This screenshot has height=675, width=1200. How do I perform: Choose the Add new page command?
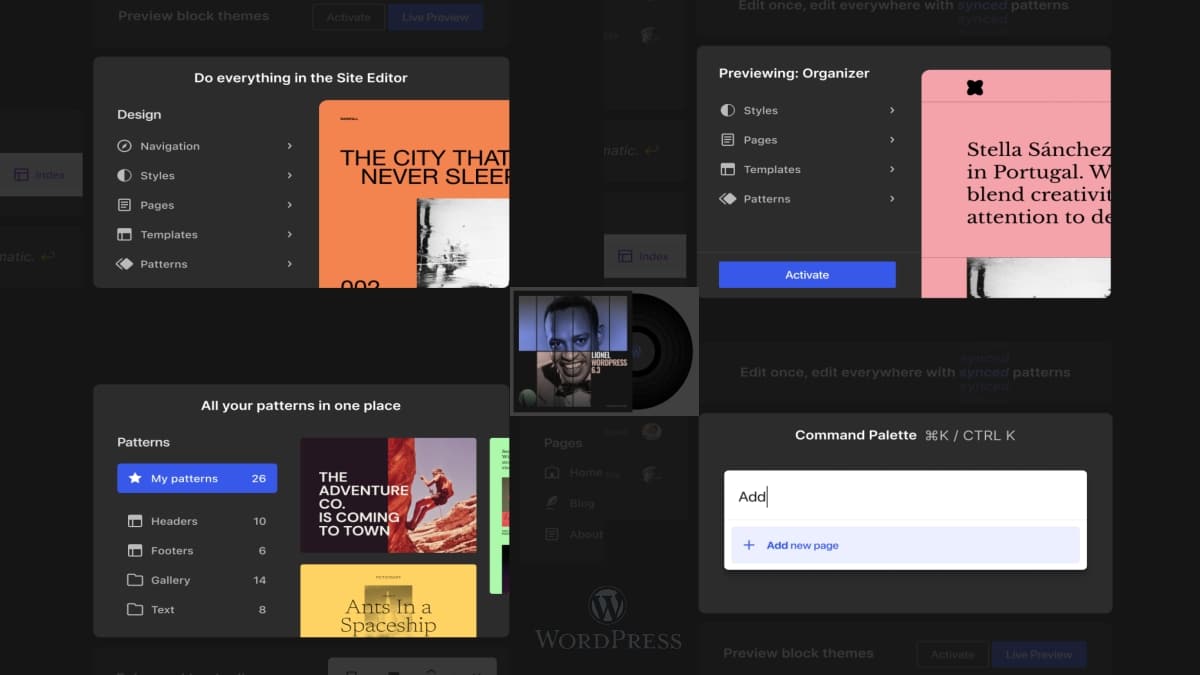905,545
